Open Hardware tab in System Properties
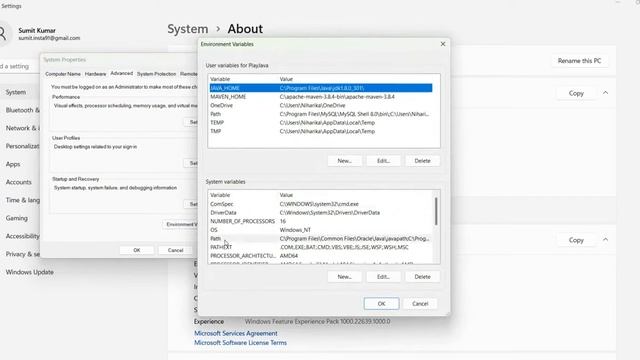 (x=96, y=74)
